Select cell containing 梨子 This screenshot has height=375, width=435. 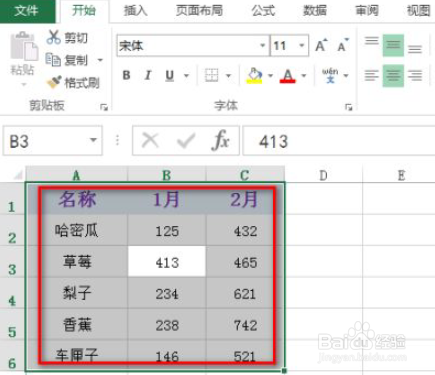click(77, 293)
